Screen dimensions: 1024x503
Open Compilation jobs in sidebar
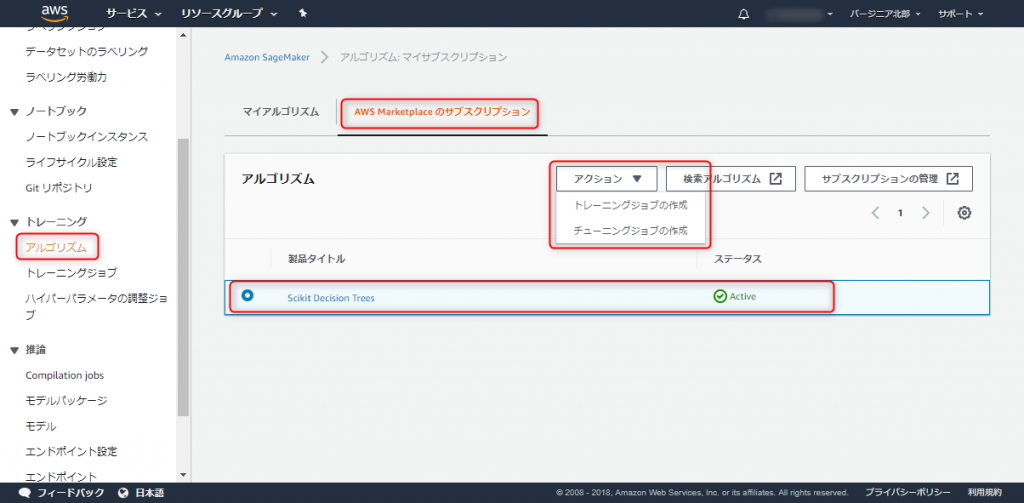click(65, 376)
